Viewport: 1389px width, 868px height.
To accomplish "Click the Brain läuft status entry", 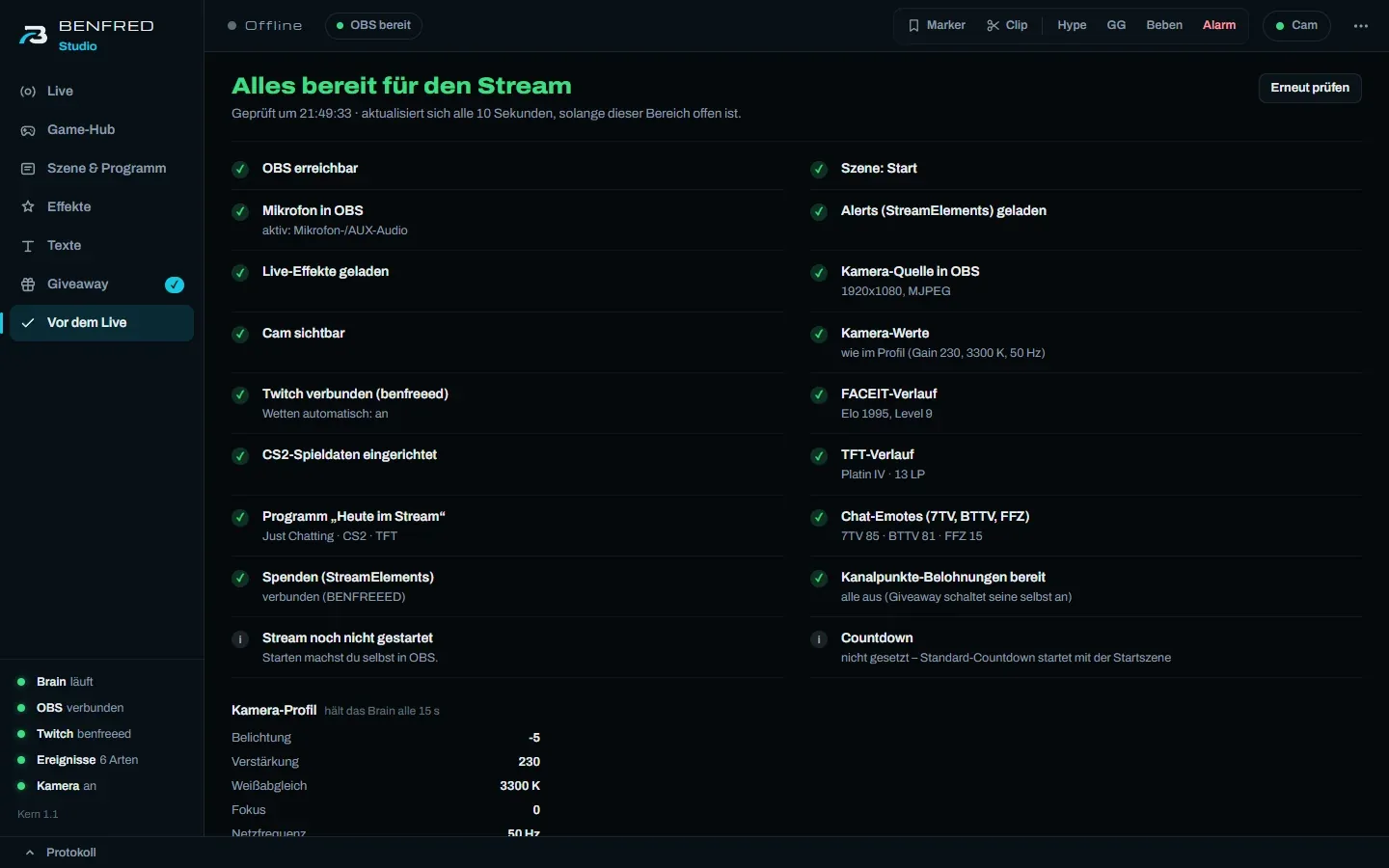I will [x=55, y=682].
